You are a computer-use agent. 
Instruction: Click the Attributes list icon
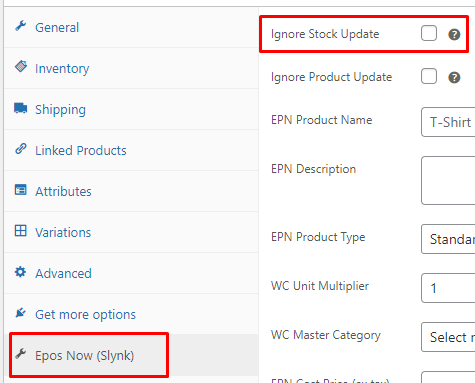pyautogui.click(x=21, y=190)
